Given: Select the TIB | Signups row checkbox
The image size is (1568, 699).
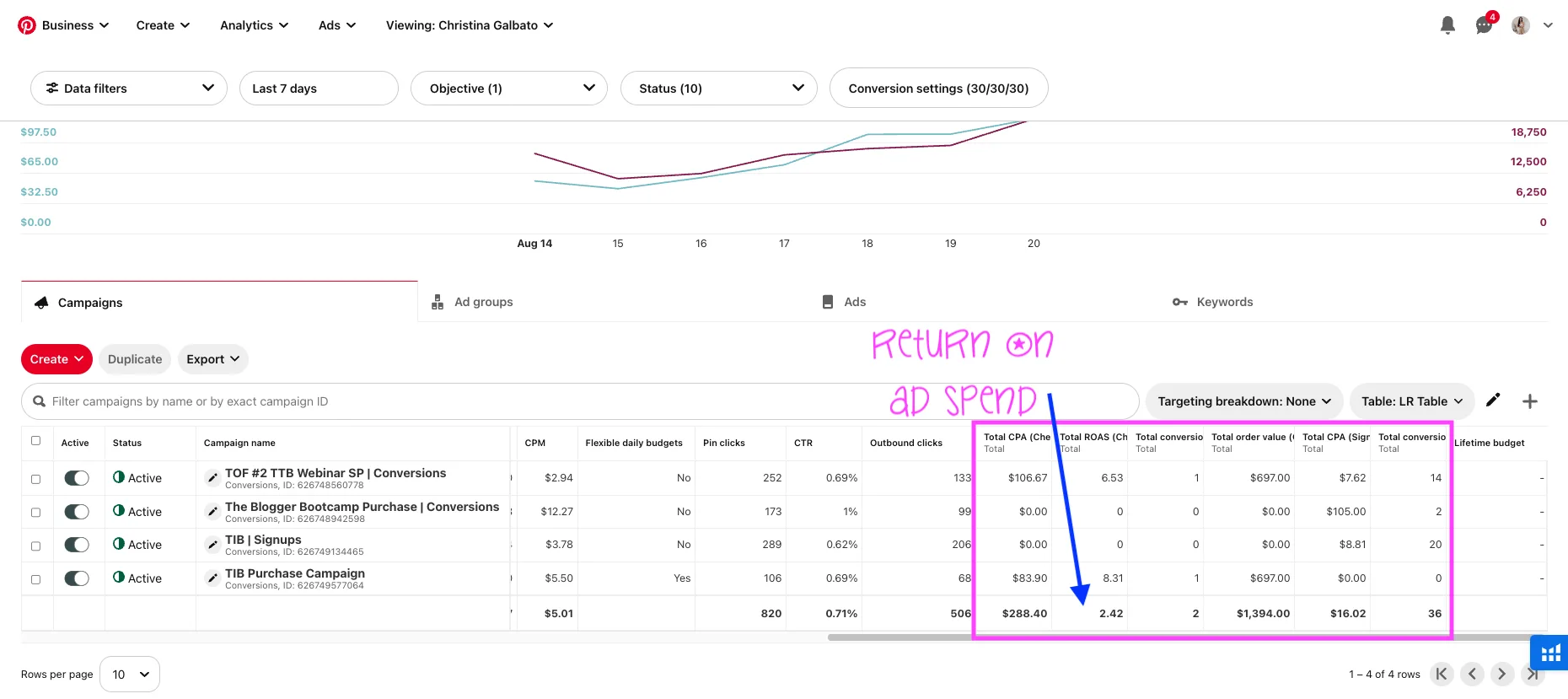Looking at the screenshot, I should click(35, 546).
